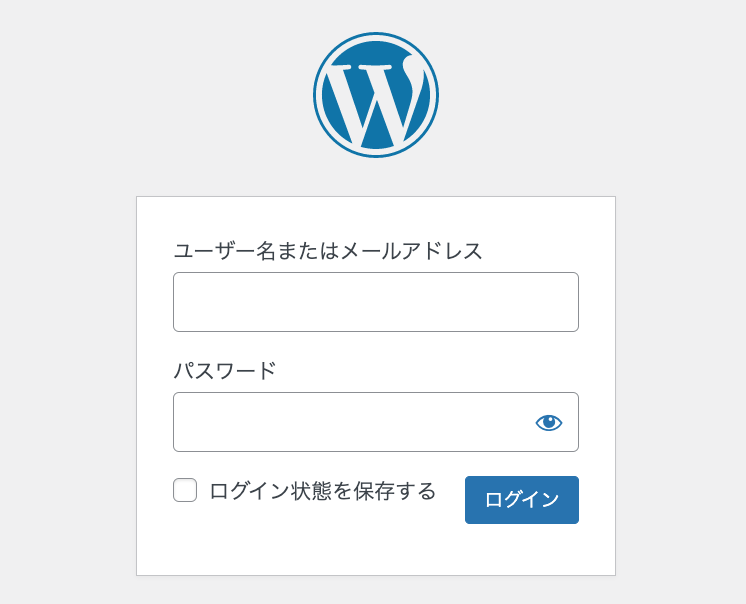Tick the ログイン状態を保存する checkbox
Image resolution: width=746 pixels, height=604 pixels.
click(x=185, y=490)
